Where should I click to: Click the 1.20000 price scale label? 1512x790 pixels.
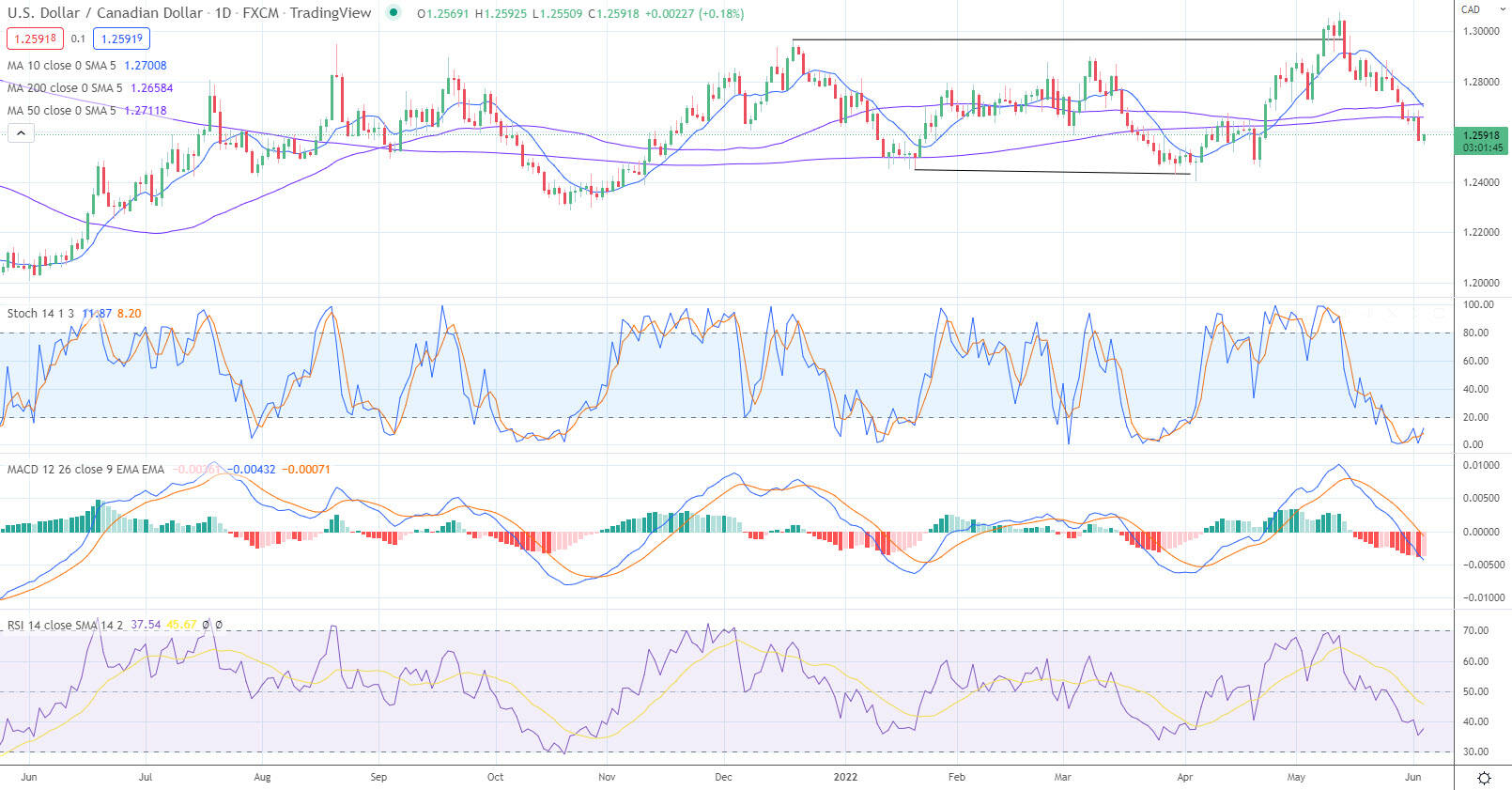[x=1481, y=283]
